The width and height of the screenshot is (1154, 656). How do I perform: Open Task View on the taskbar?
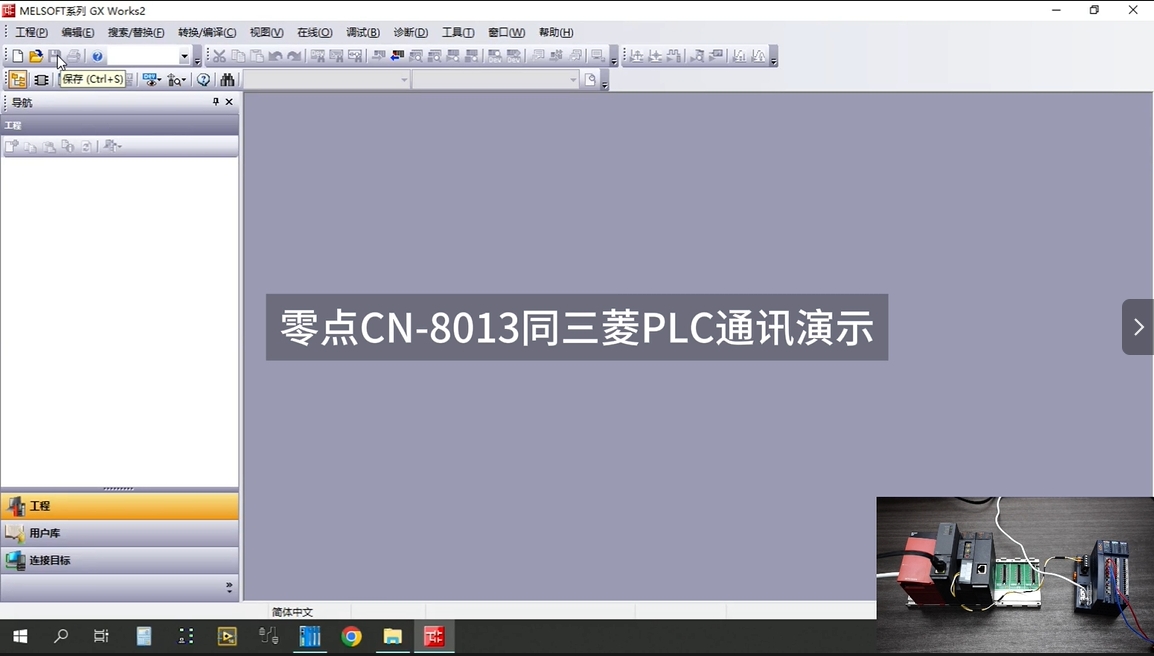click(102, 636)
